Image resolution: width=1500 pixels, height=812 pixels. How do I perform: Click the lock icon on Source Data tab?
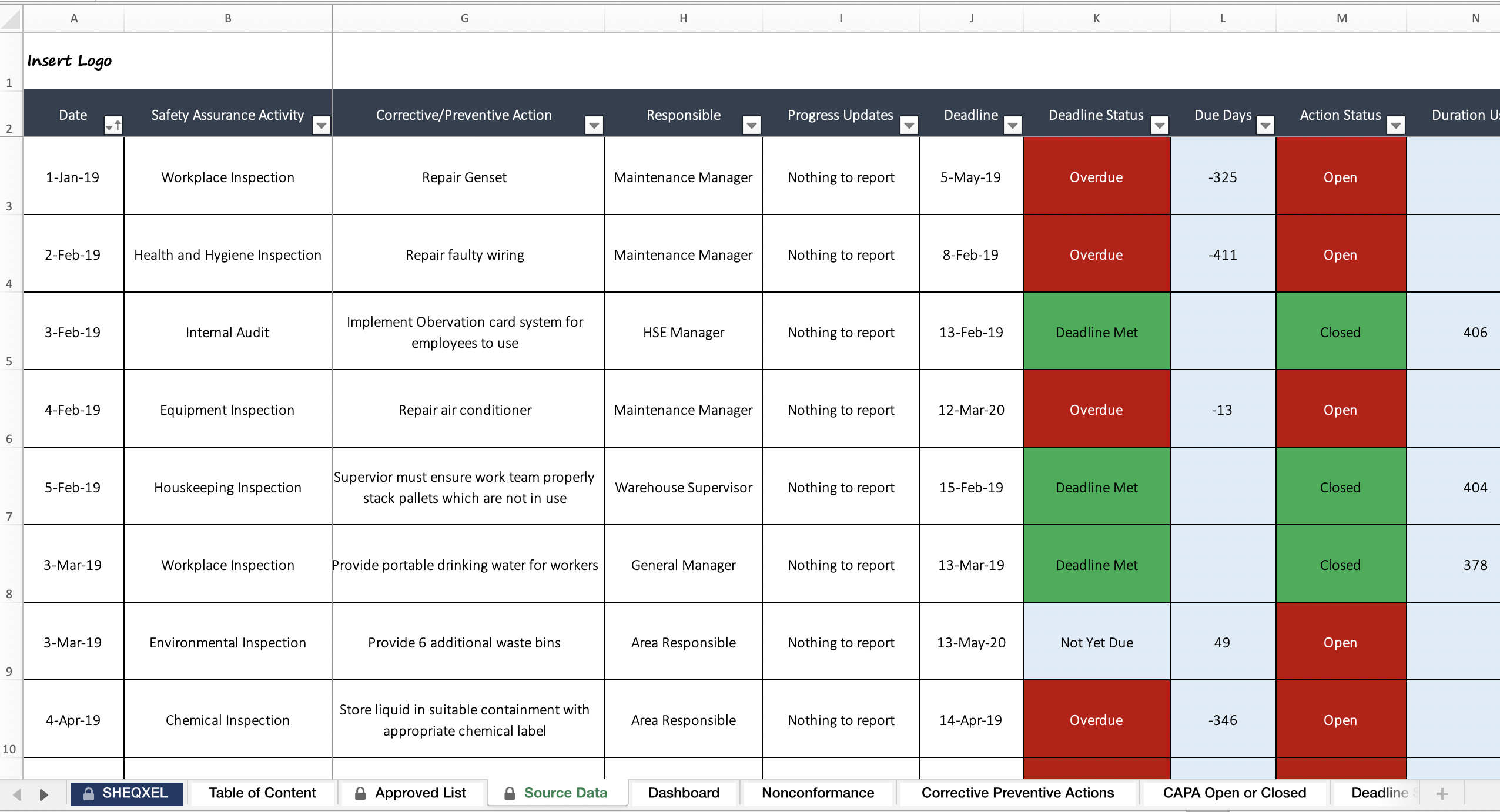coord(509,793)
